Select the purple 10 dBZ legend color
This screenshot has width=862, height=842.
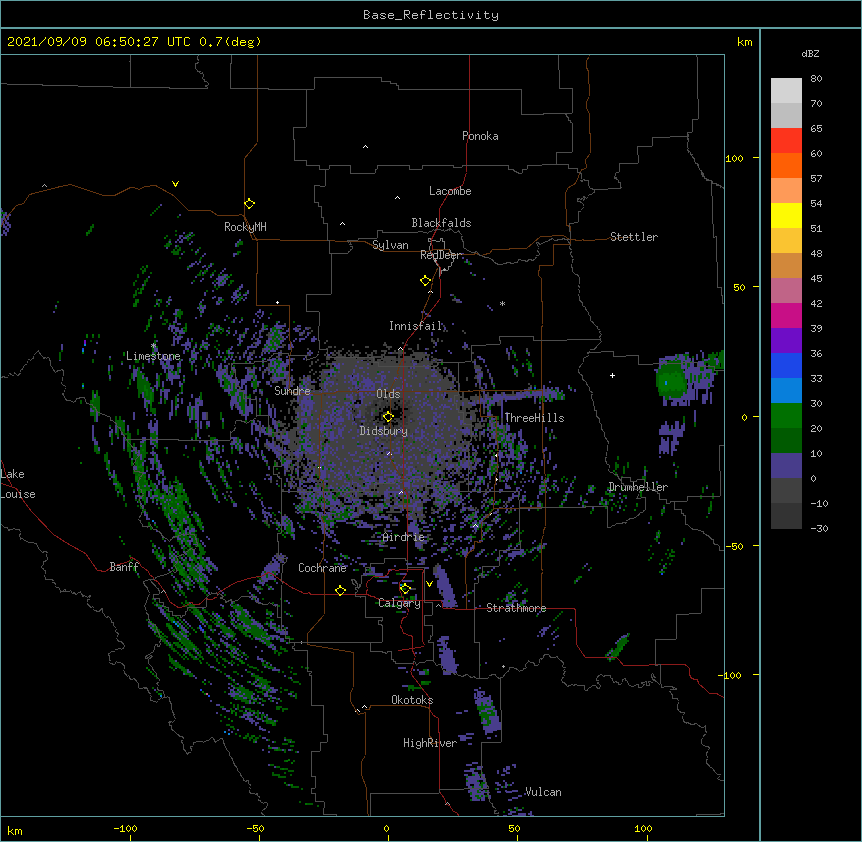(x=786, y=466)
